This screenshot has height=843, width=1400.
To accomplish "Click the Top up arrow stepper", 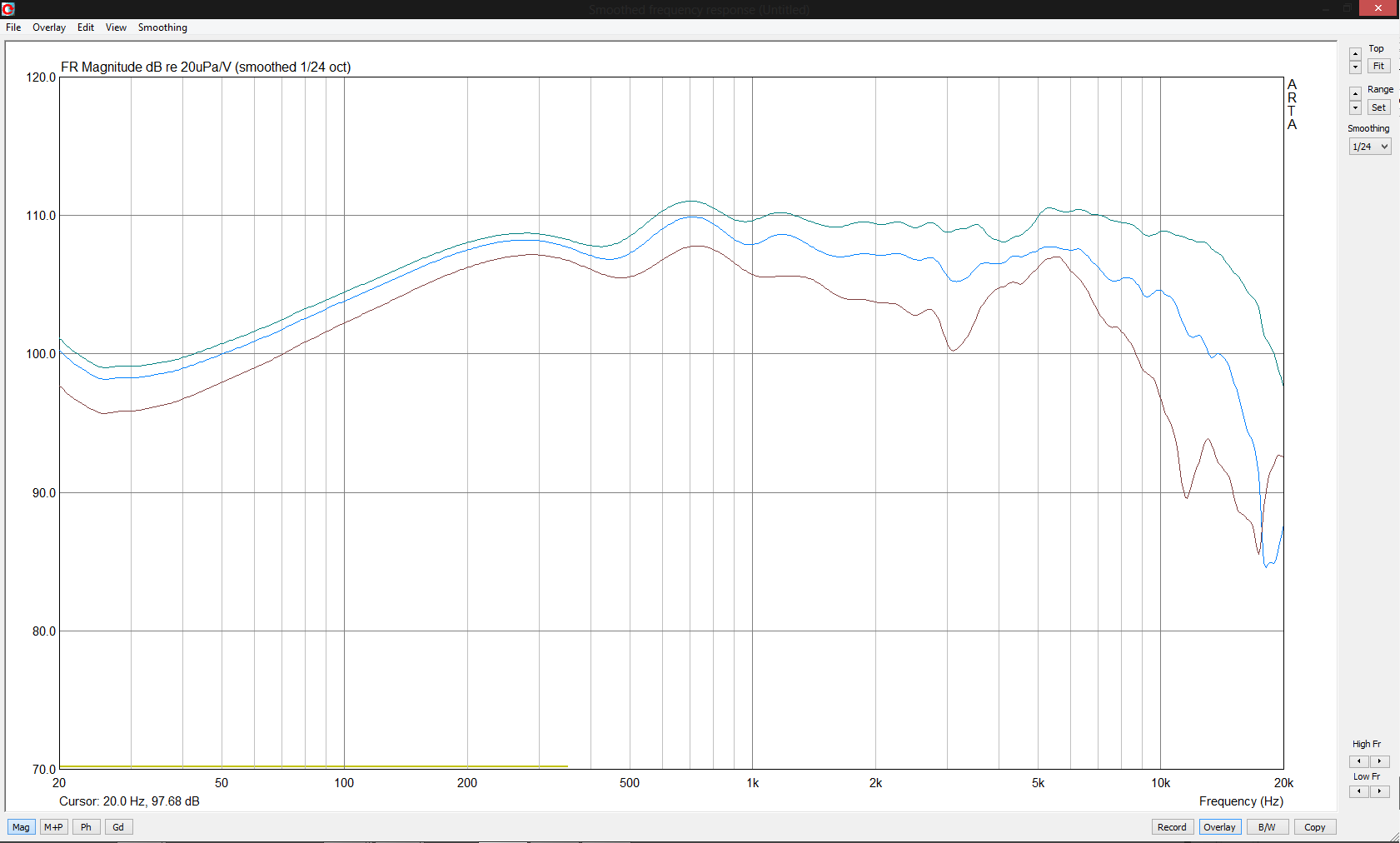I will click(1355, 54).
